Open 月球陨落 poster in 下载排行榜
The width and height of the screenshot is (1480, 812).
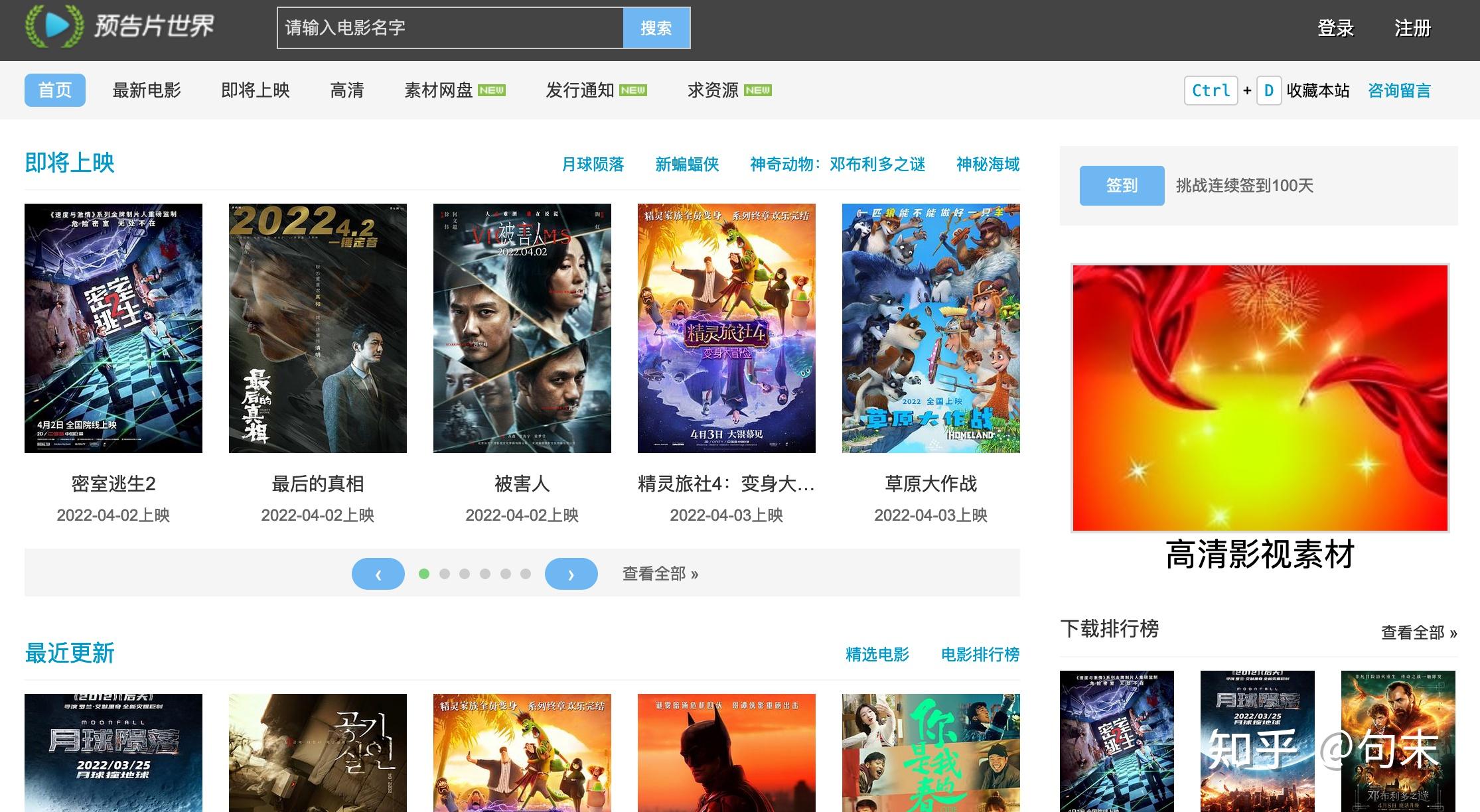point(1258,741)
